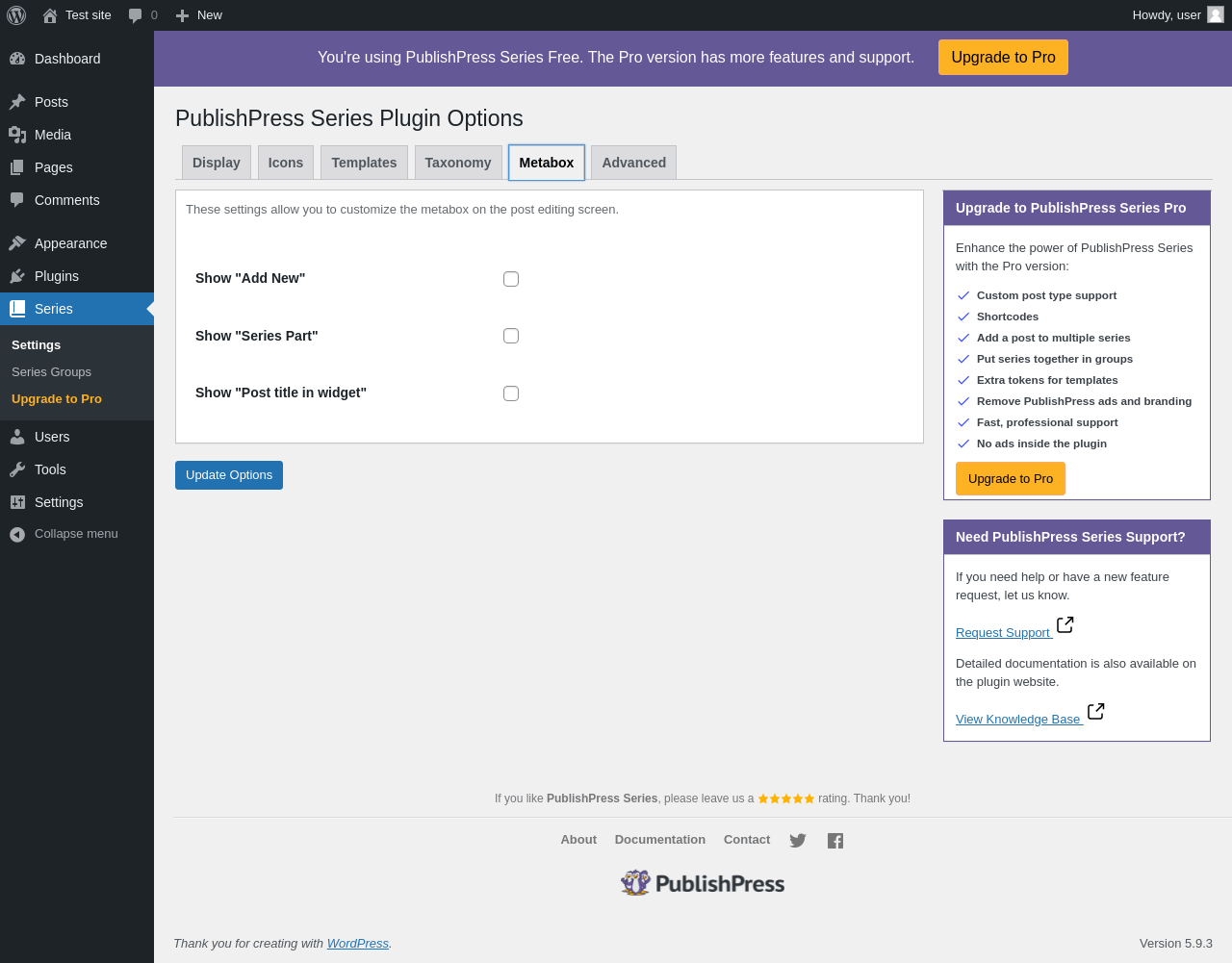Click the "No ads inside the plugin" text

1041,443
